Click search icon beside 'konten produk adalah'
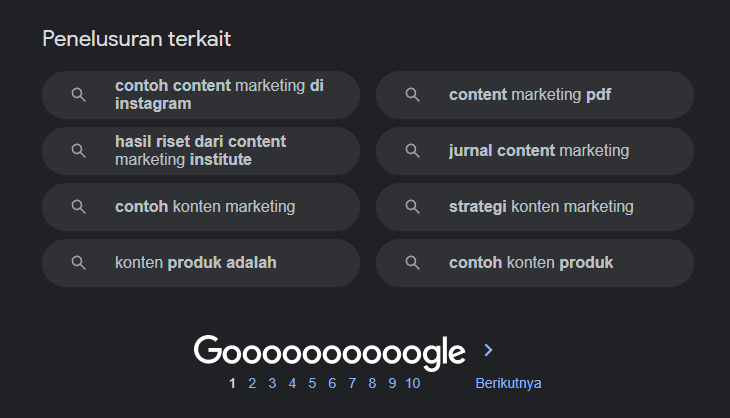Image resolution: width=730 pixels, height=418 pixels. [78, 263]
